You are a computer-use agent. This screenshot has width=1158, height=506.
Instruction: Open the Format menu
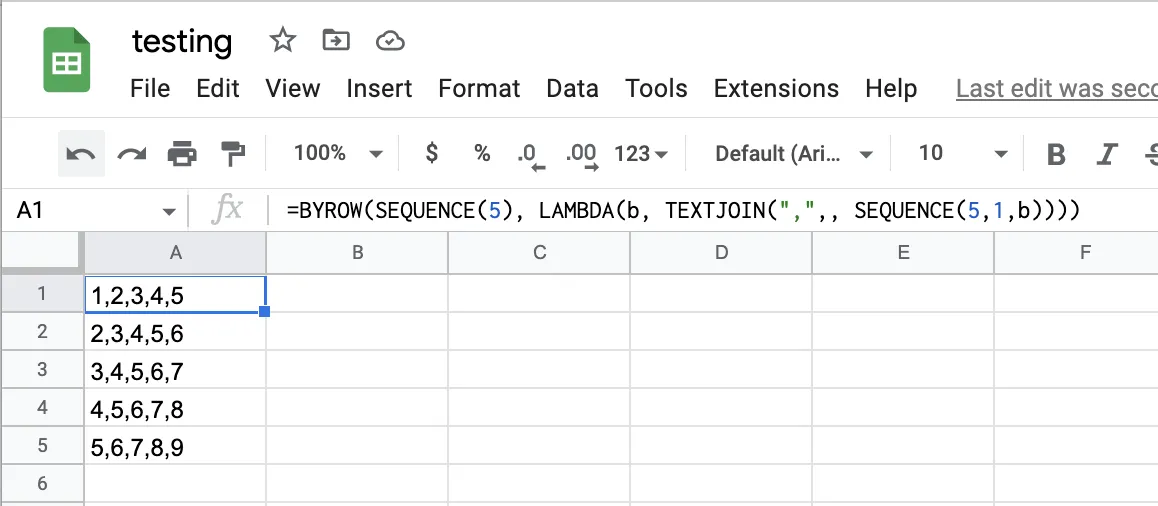click(479, 89)
